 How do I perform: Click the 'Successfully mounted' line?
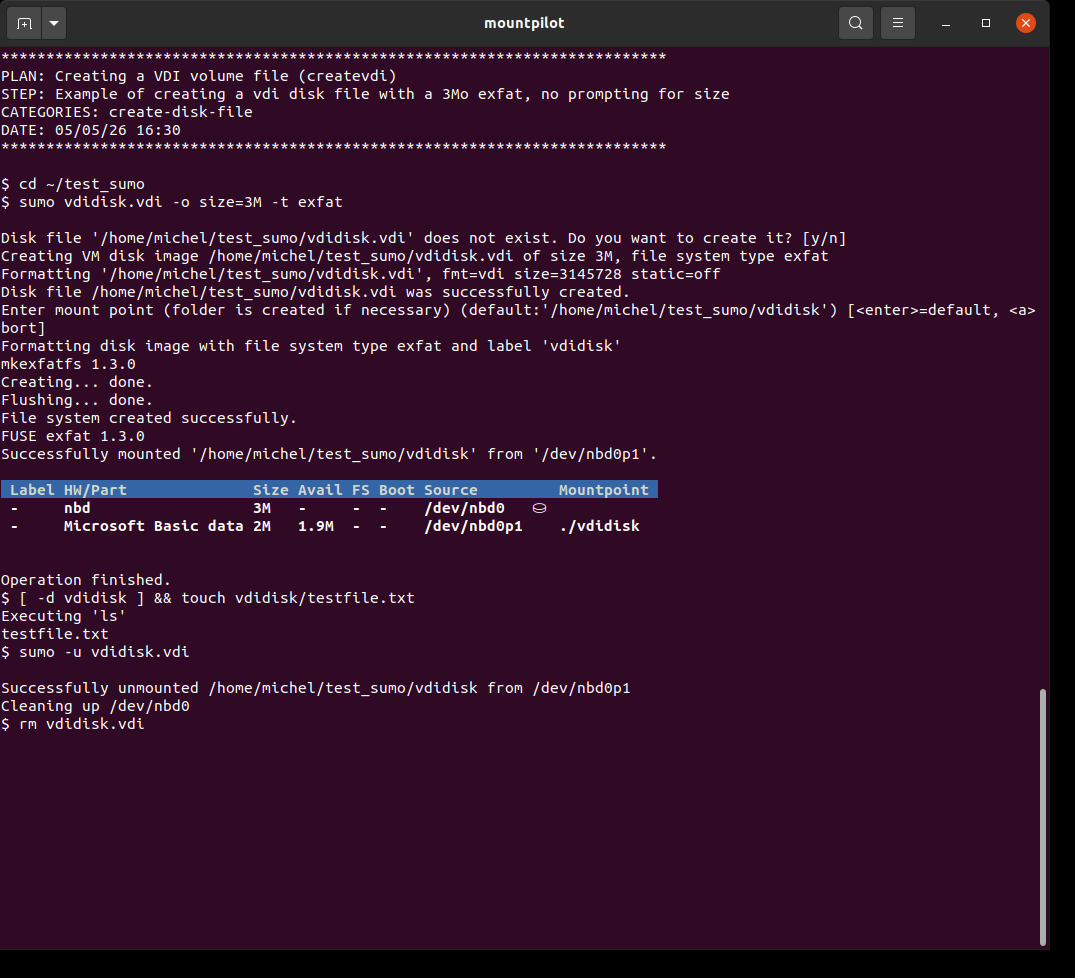pos(329,454)
